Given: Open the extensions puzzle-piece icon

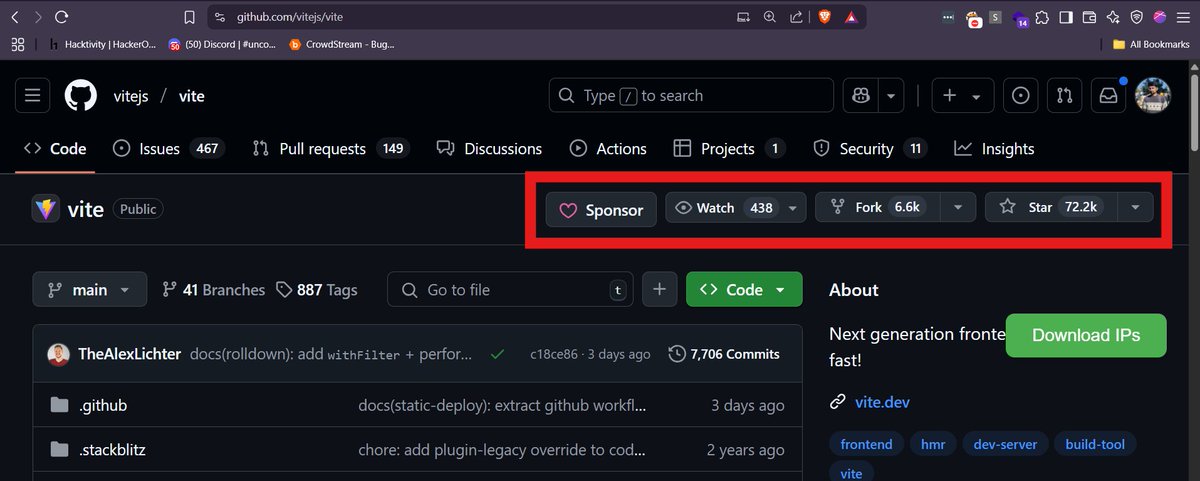Looking at the screenshot, I should [x=1042, y=17].
